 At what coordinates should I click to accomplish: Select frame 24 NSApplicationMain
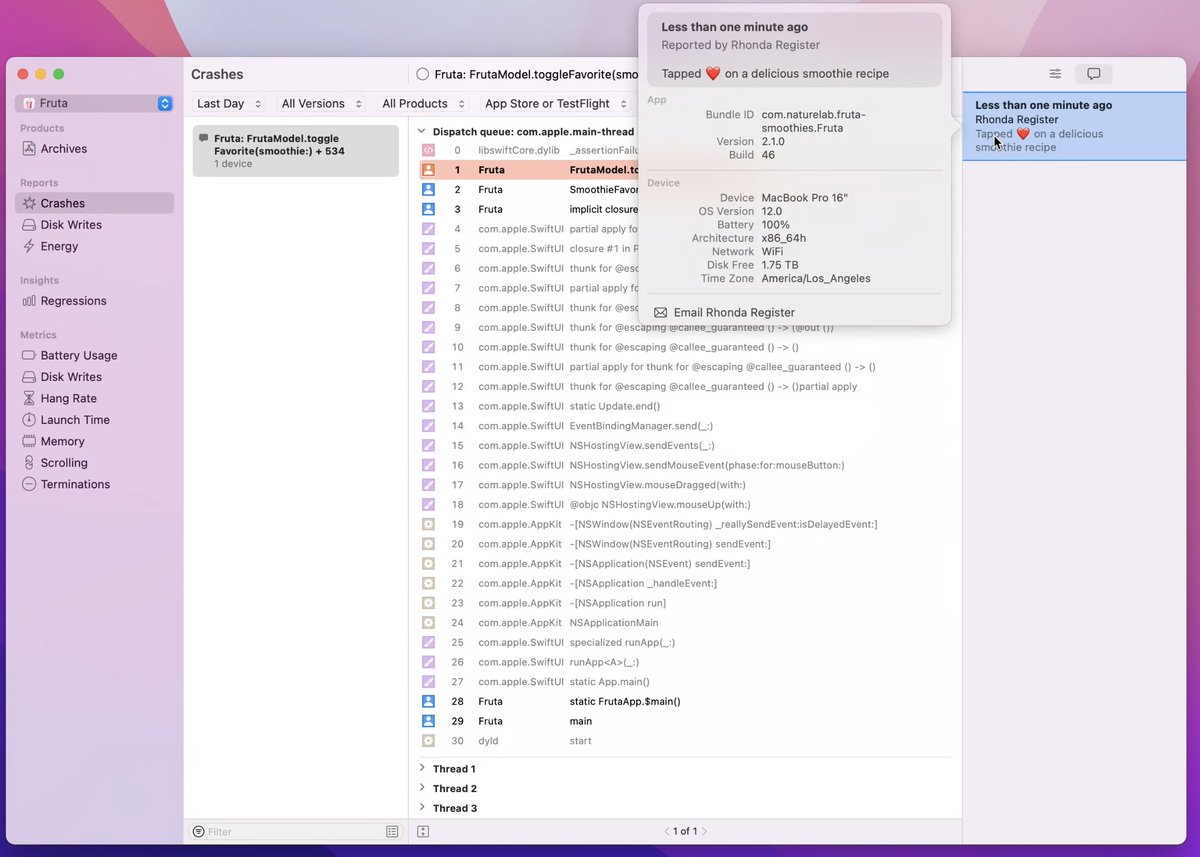[685, 623]
